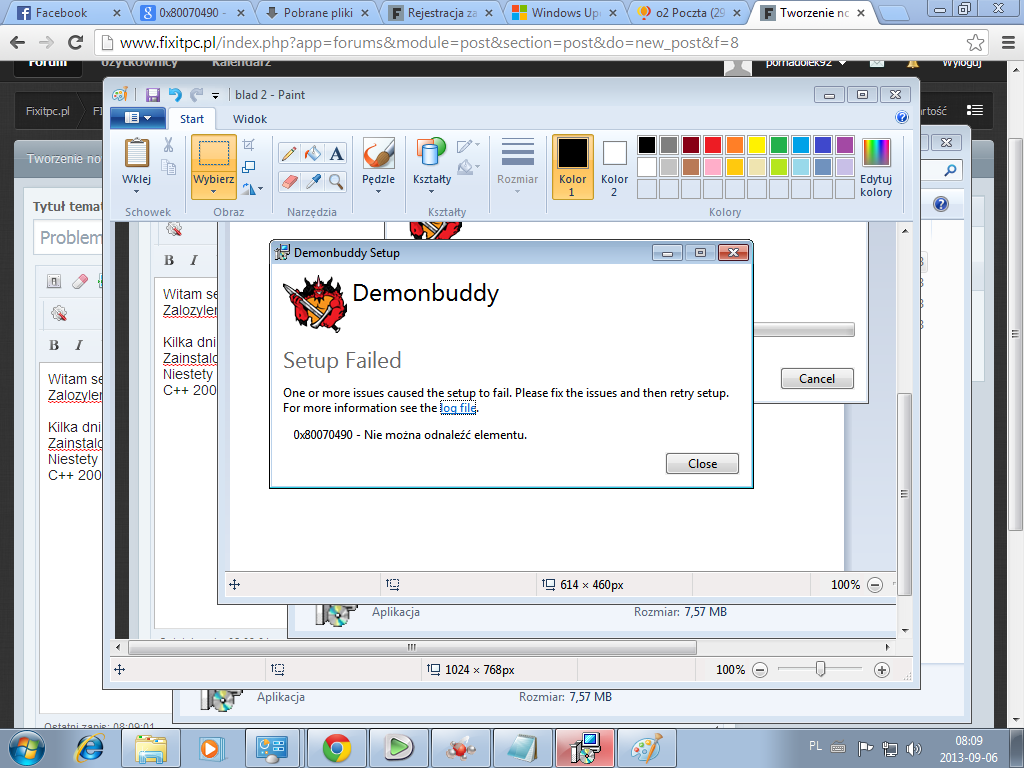Click the Copy icon in Schowek group

[168, 168]
